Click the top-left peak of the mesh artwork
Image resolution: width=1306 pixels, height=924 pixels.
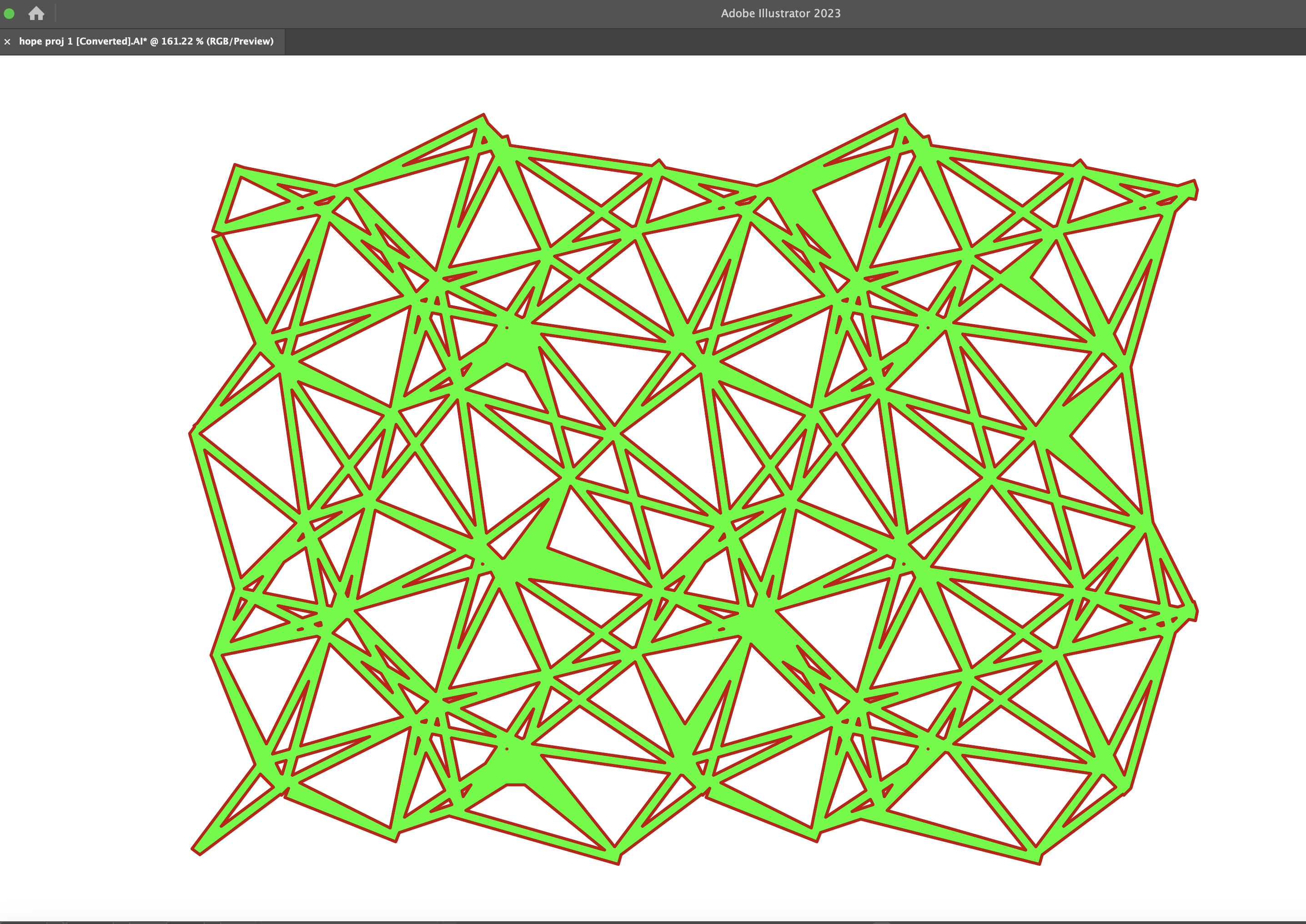tap(483, 117)
